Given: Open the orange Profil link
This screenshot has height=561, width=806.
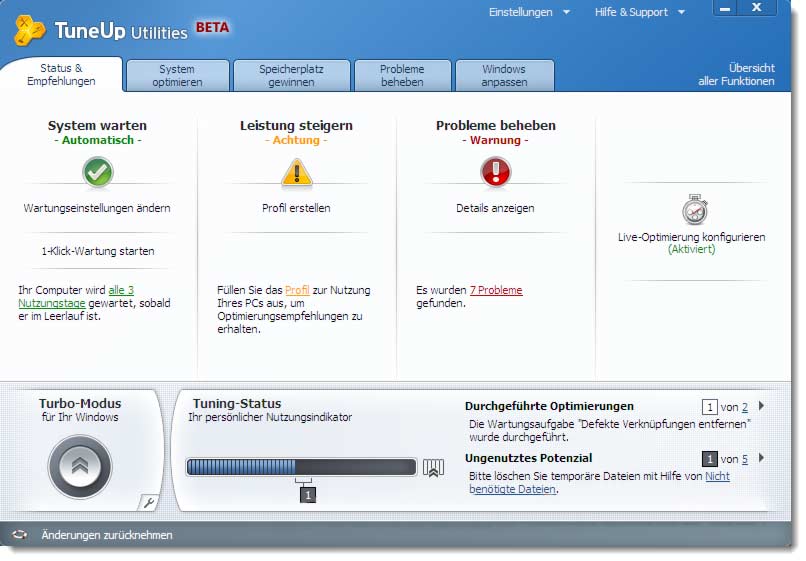Looking at the screenshot, I should [297, 290].
